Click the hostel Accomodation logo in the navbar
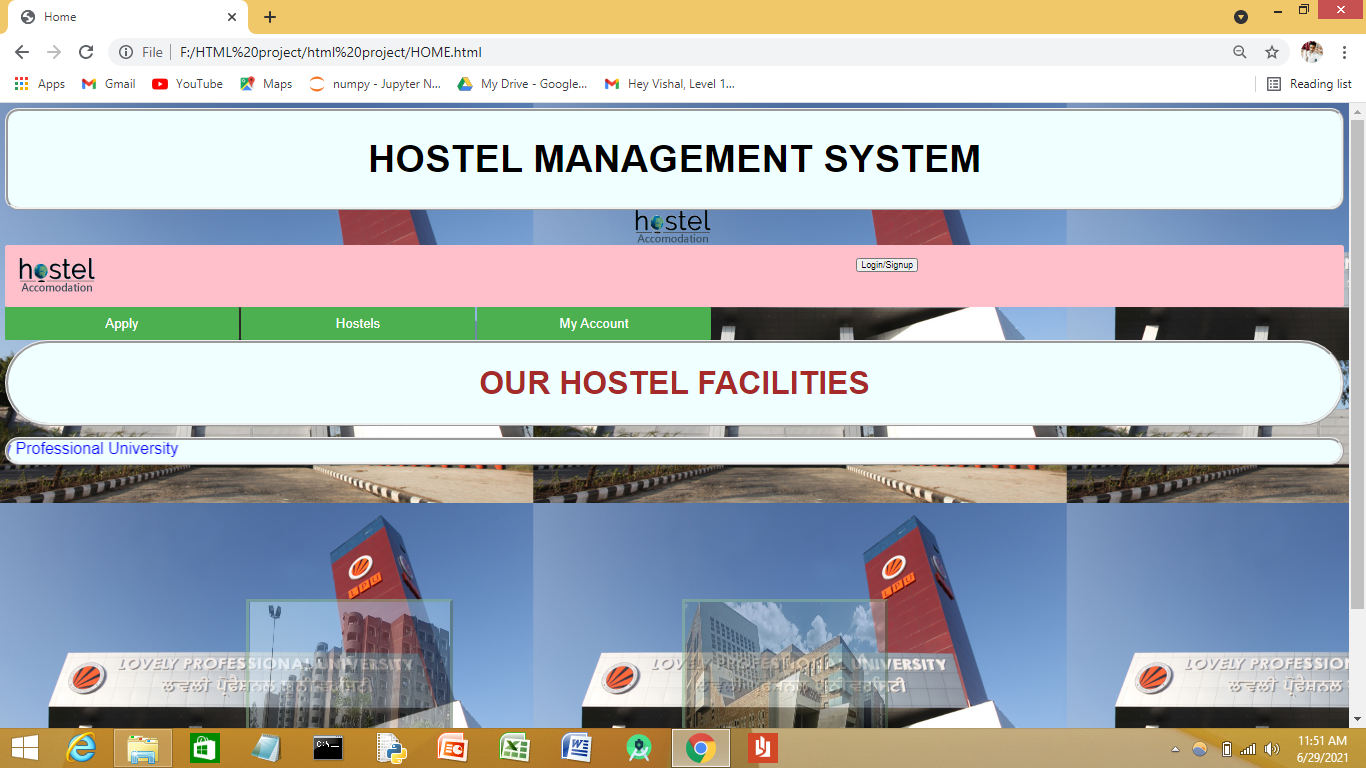 click(x=55, y=273)
